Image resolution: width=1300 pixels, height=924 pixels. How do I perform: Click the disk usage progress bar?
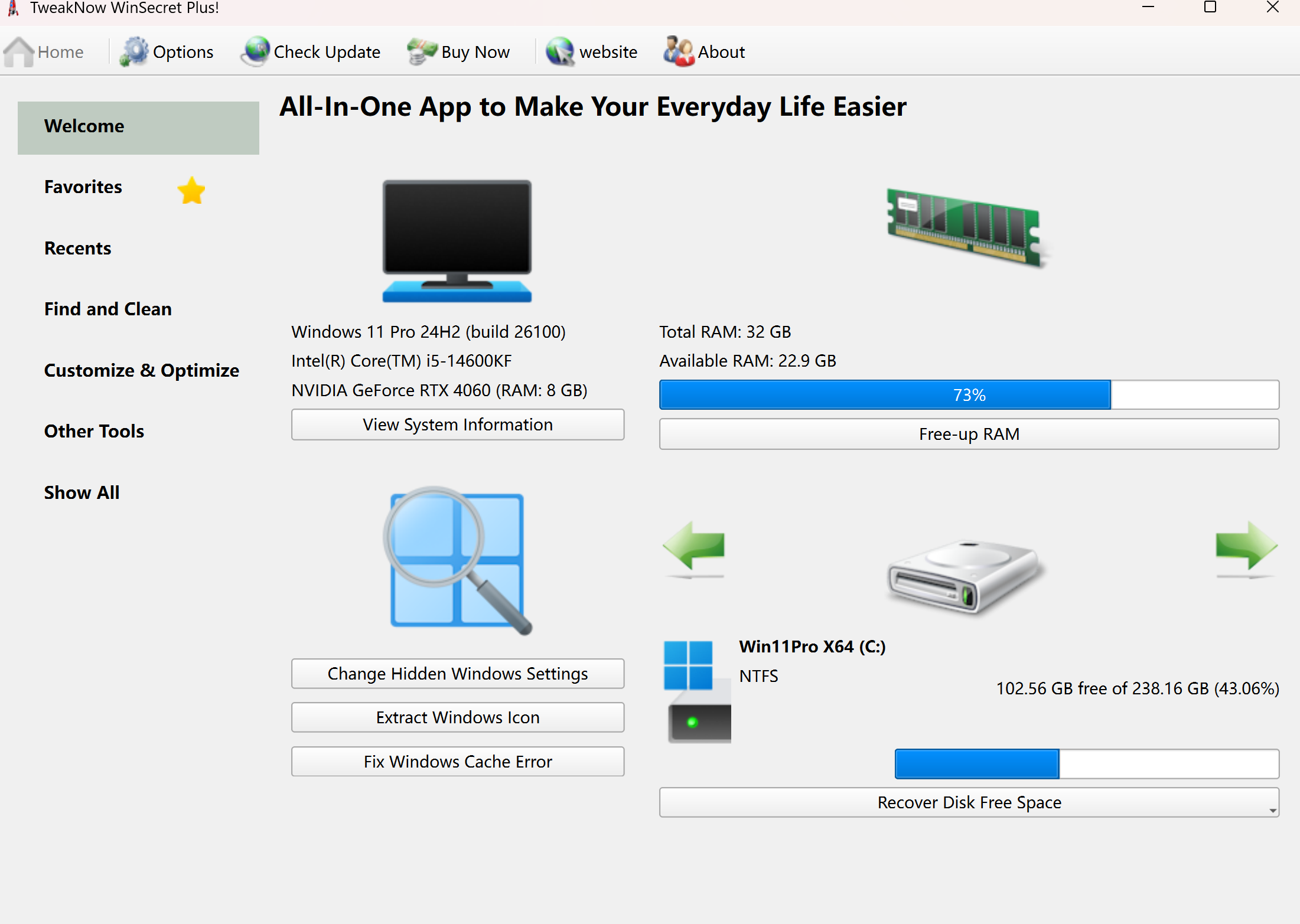[1087, 764]
